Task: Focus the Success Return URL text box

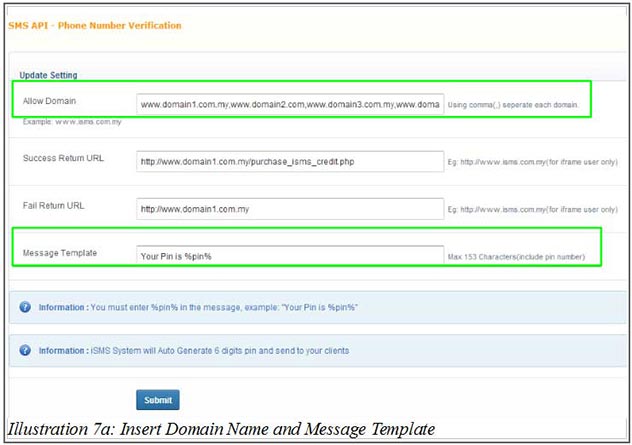Action: click(290, 162)
